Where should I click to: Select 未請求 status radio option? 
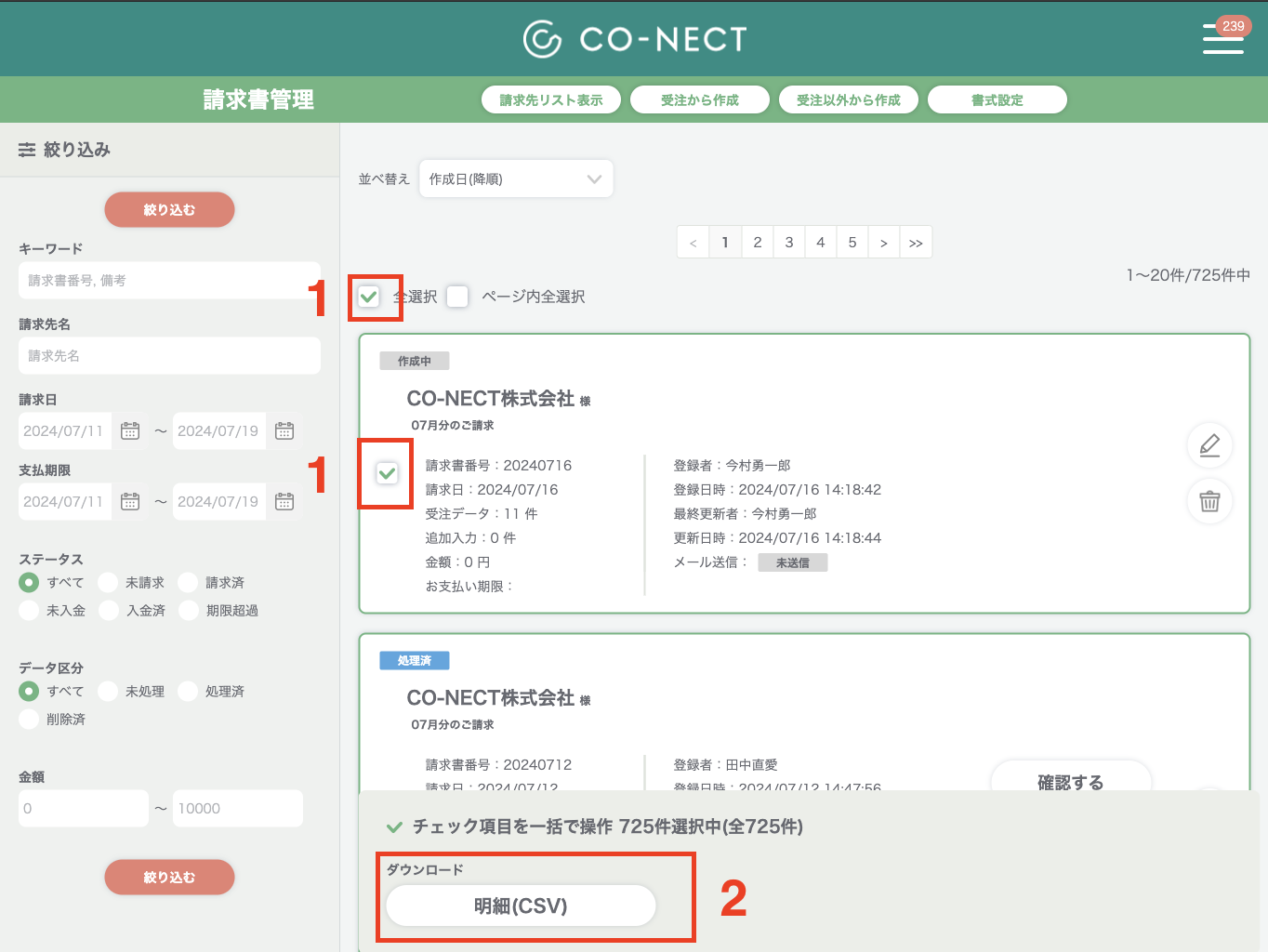(x=108, y=582)
